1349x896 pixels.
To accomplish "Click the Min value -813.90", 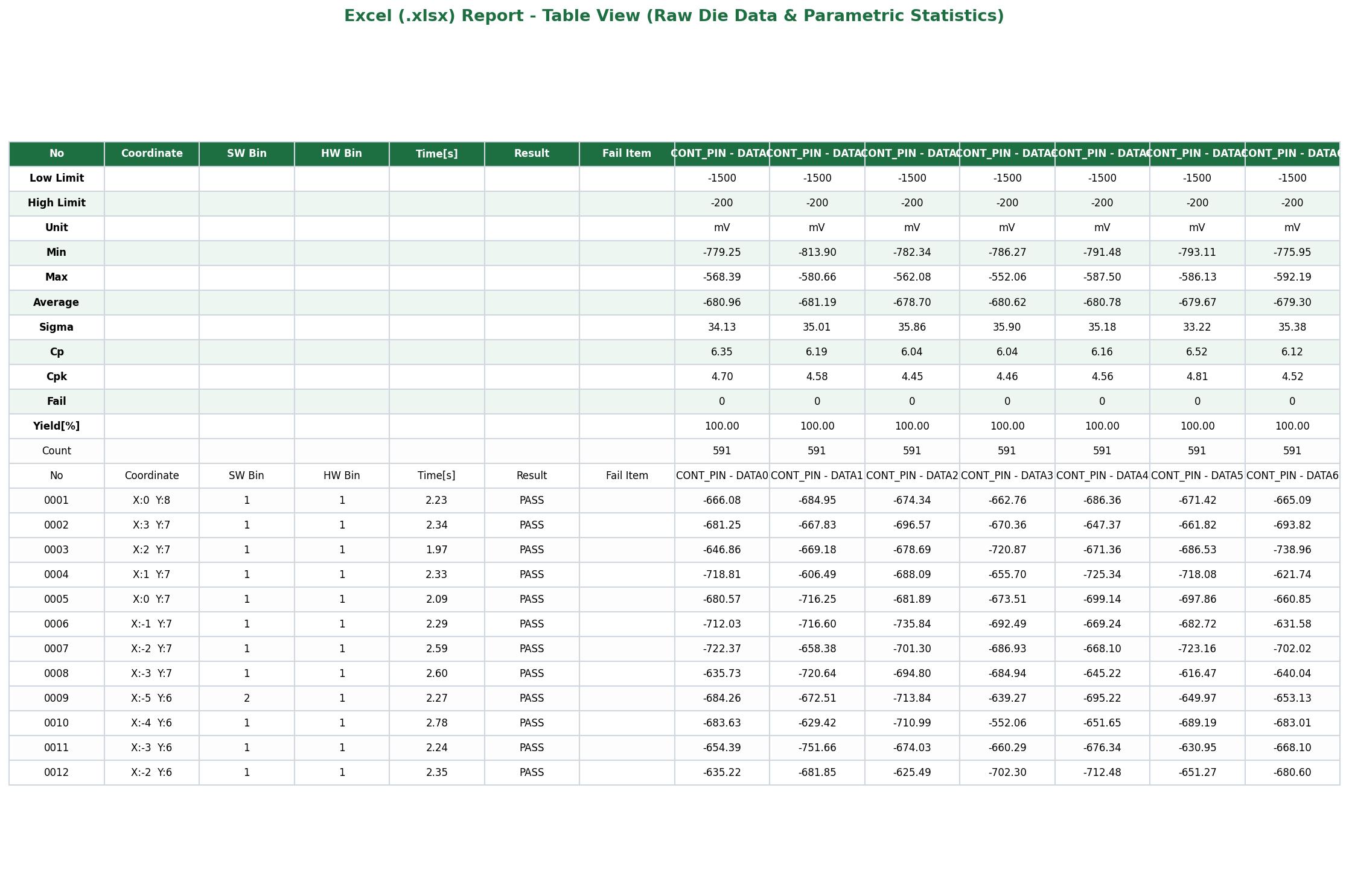I will point(817,253).
